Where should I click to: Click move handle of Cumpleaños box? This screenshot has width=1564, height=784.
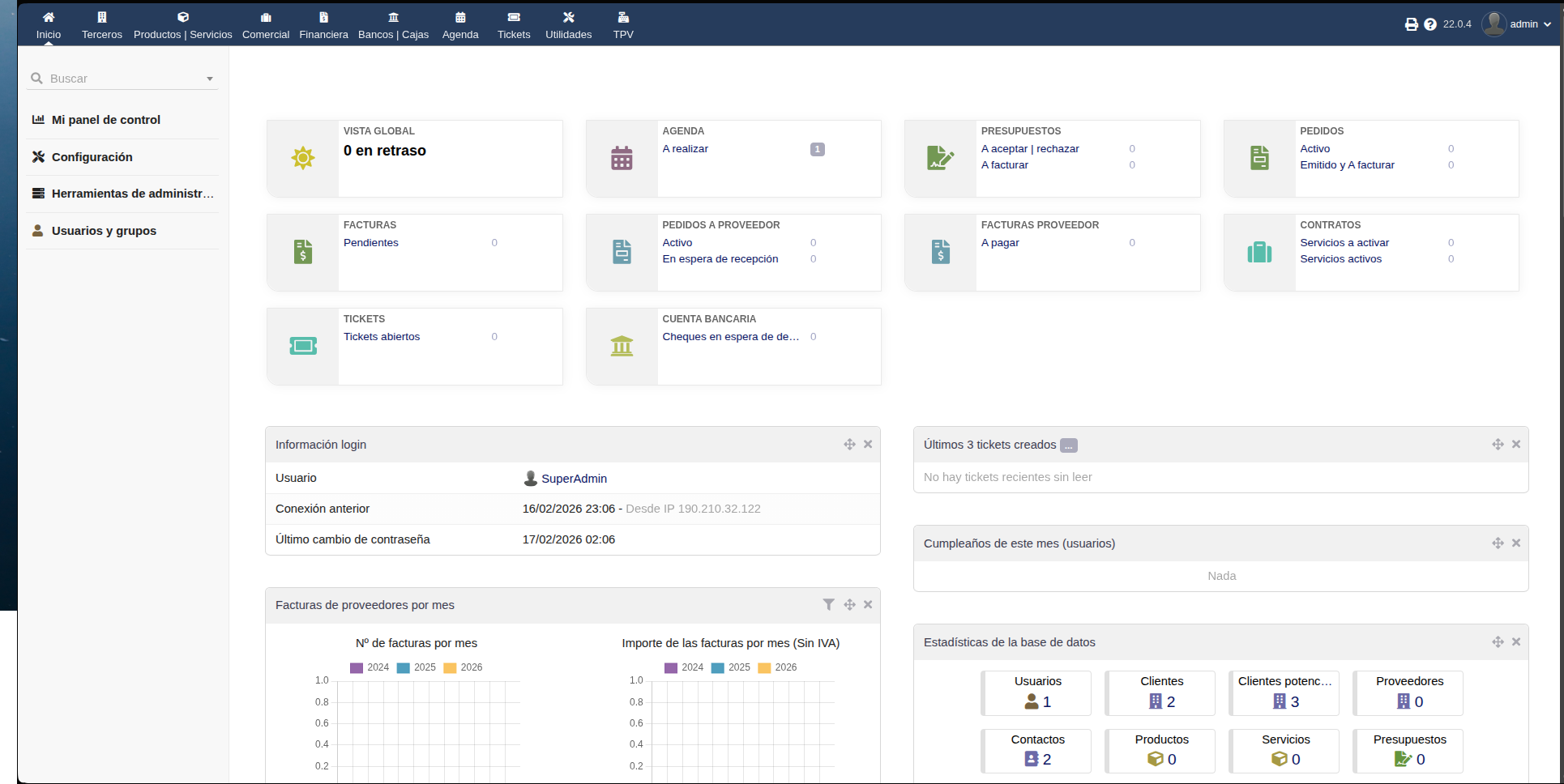coord(1498,543)
